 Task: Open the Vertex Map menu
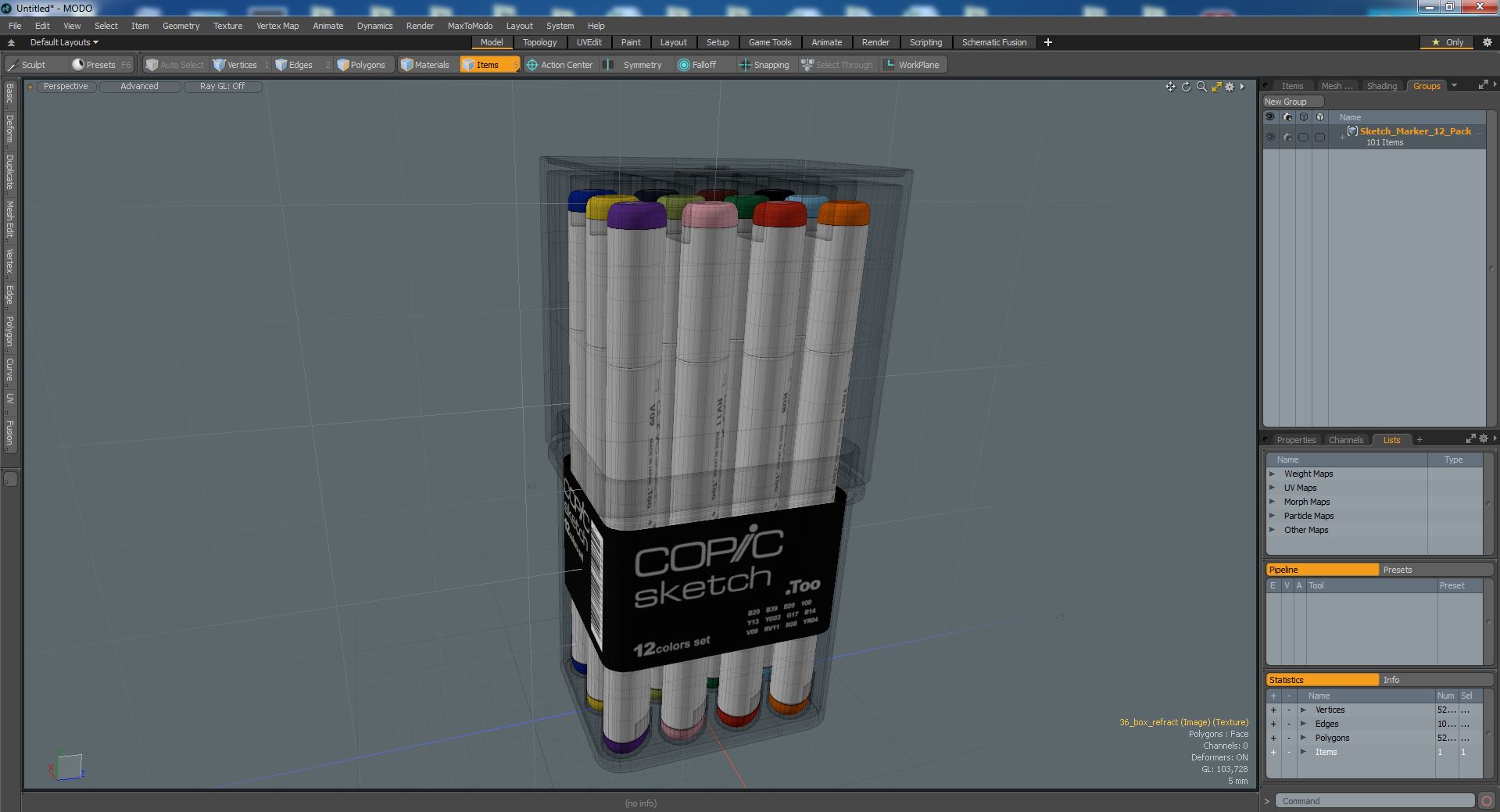(x=277, y=26)
